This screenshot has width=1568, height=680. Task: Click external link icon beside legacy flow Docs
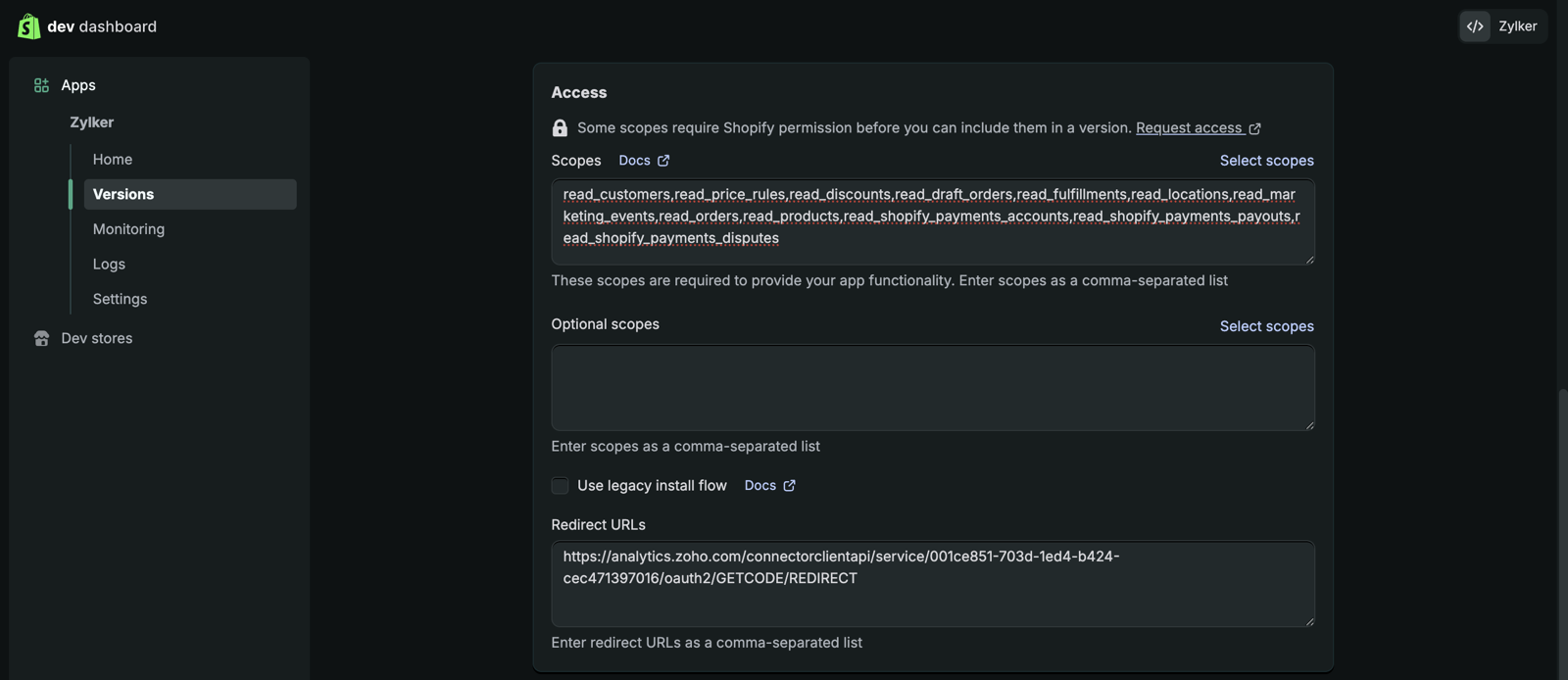point(789,486)
